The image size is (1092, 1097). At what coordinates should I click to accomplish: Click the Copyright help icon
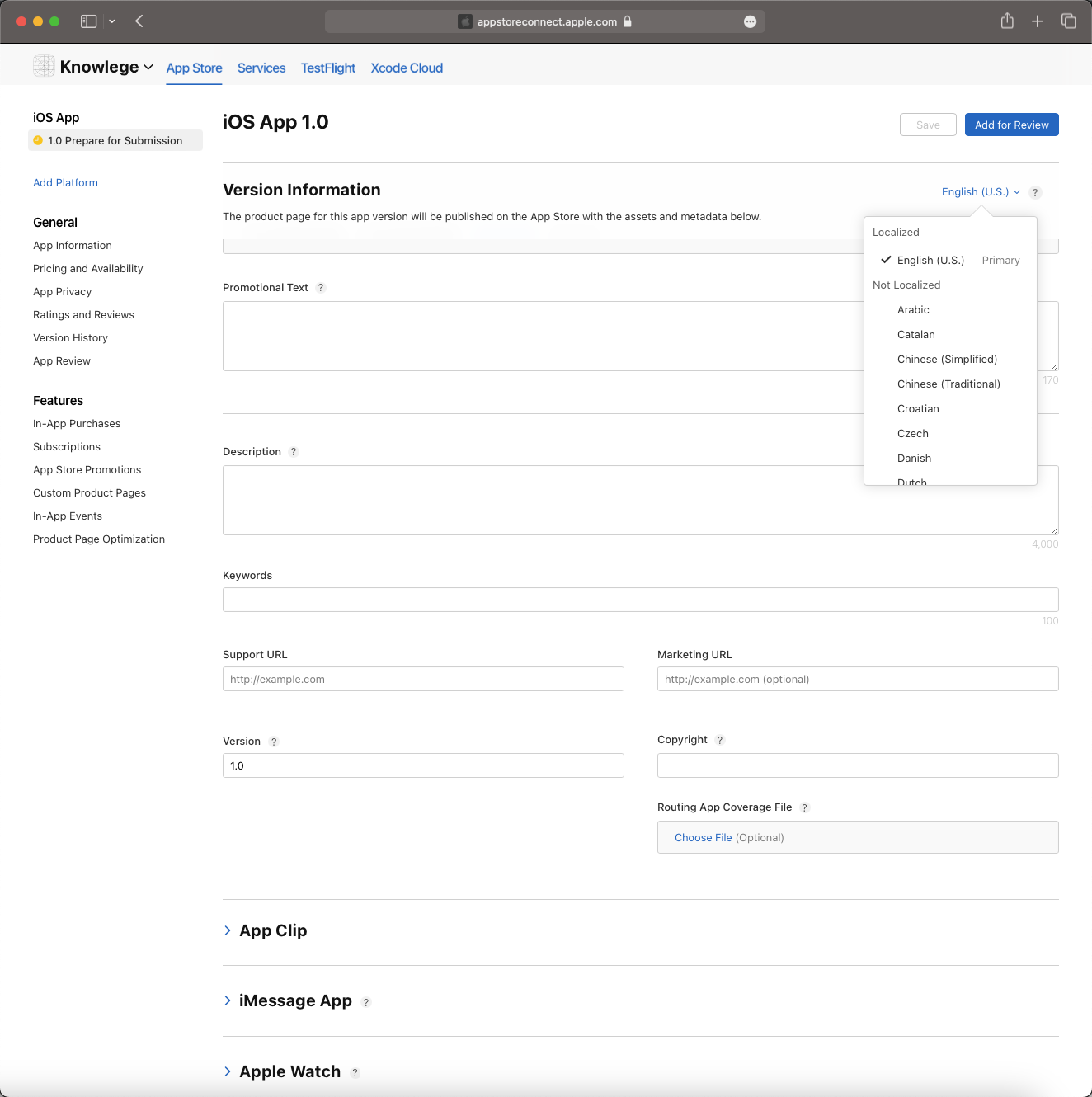(720, 740)
